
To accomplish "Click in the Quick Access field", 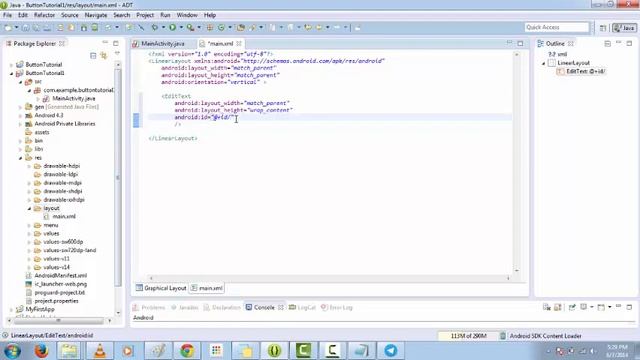I will coord(557,27).
